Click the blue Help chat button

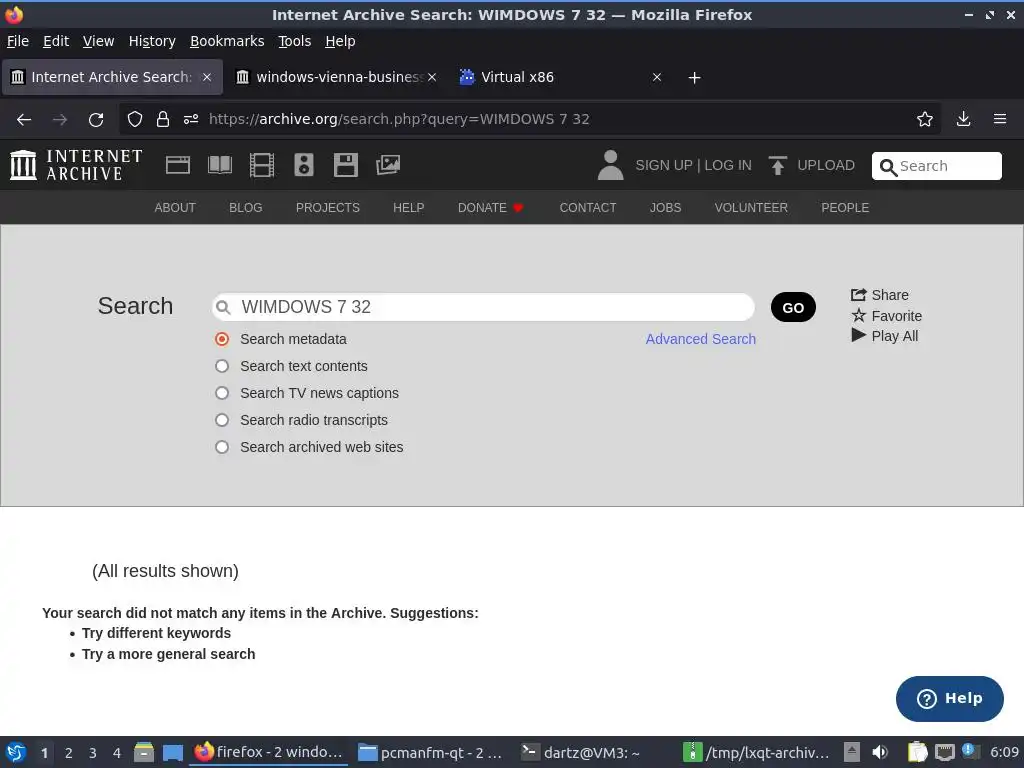950,699
